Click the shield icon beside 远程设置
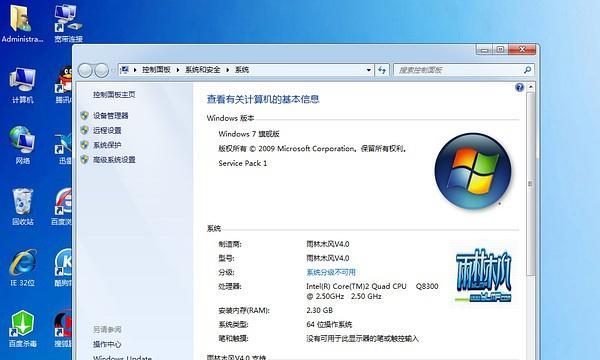The width and height of the screenshot is (600, 360). click(85, 130)
